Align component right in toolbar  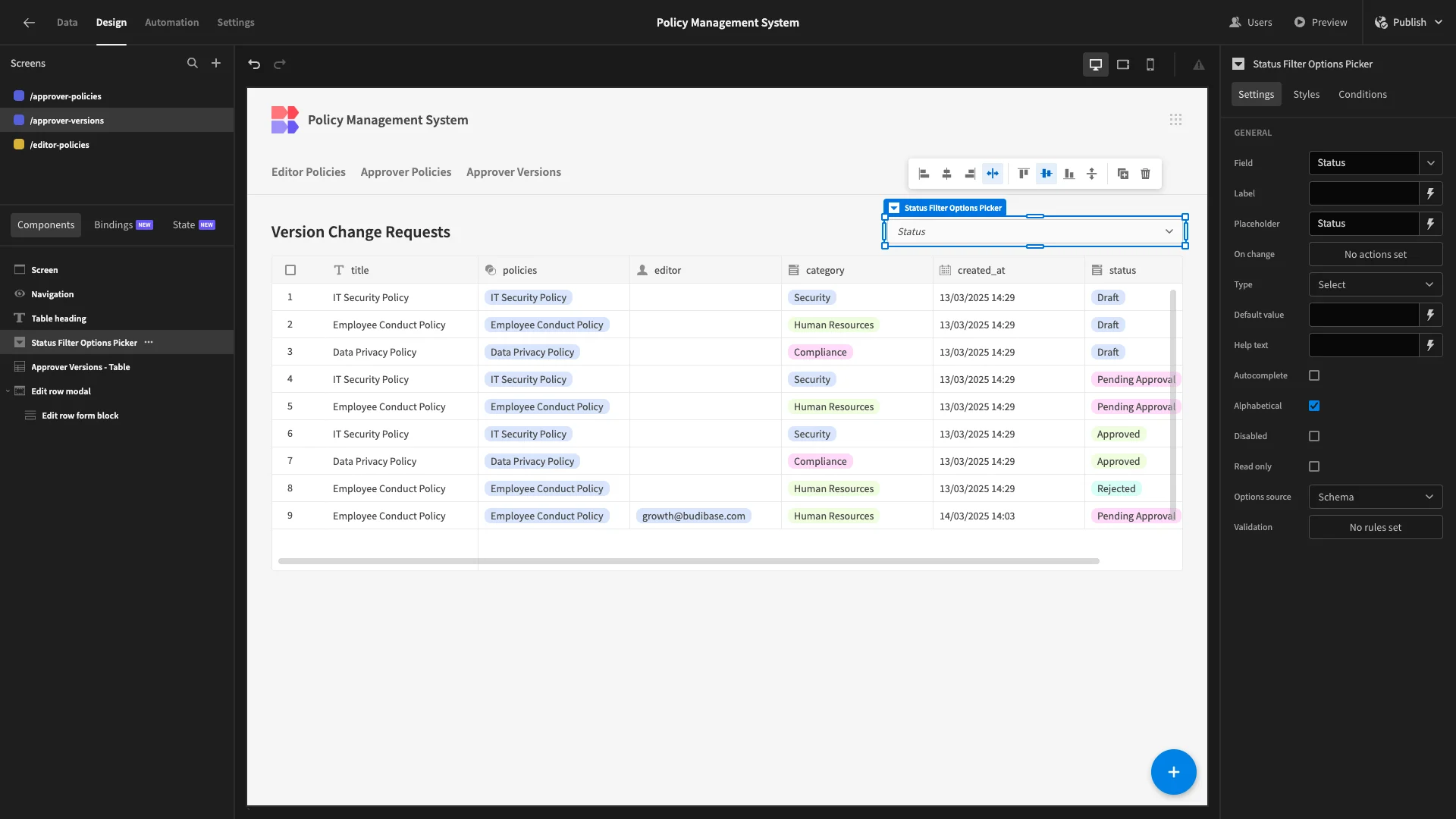click(x=970, y=174)
